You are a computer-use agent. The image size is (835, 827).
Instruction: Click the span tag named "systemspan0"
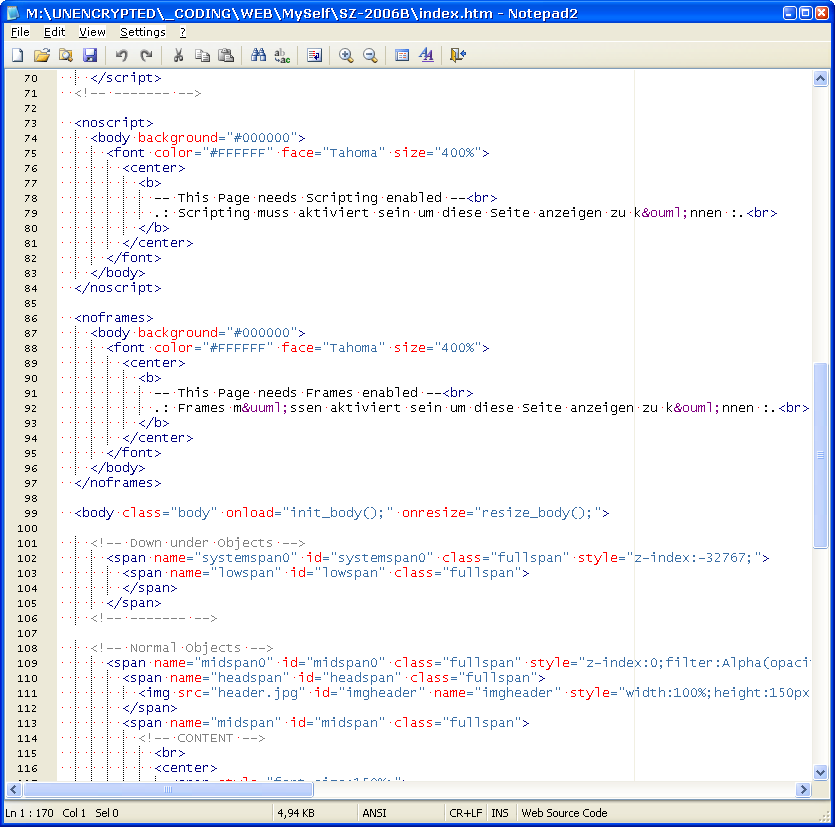click(438, 558)
